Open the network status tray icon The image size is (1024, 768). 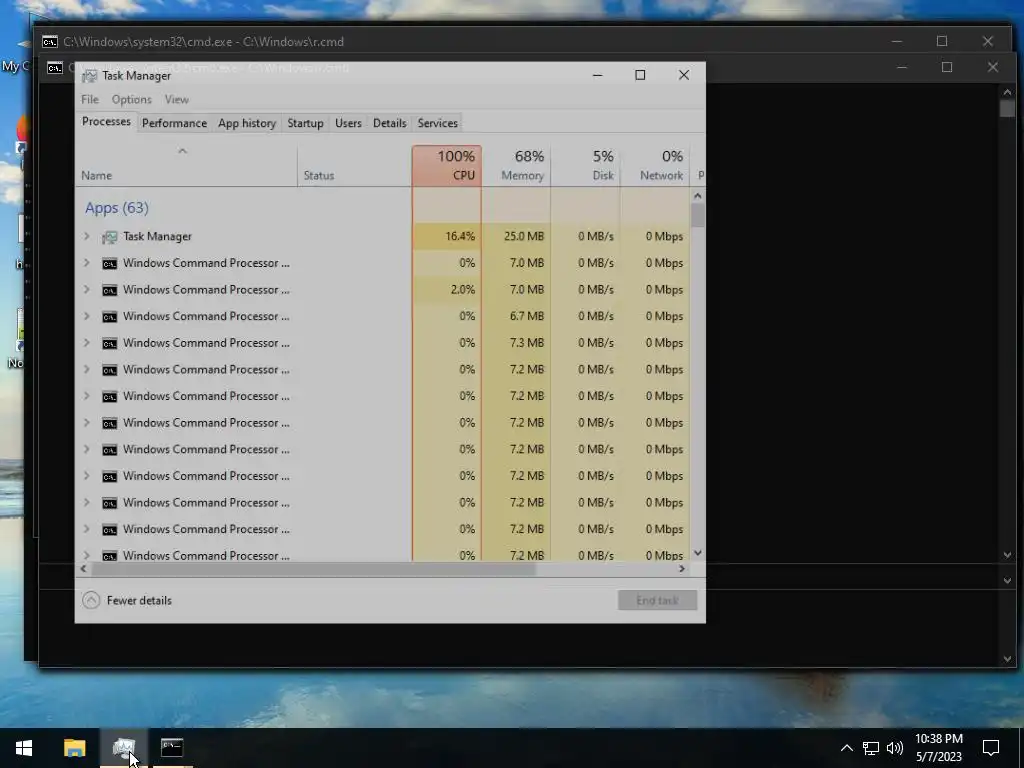871,748
